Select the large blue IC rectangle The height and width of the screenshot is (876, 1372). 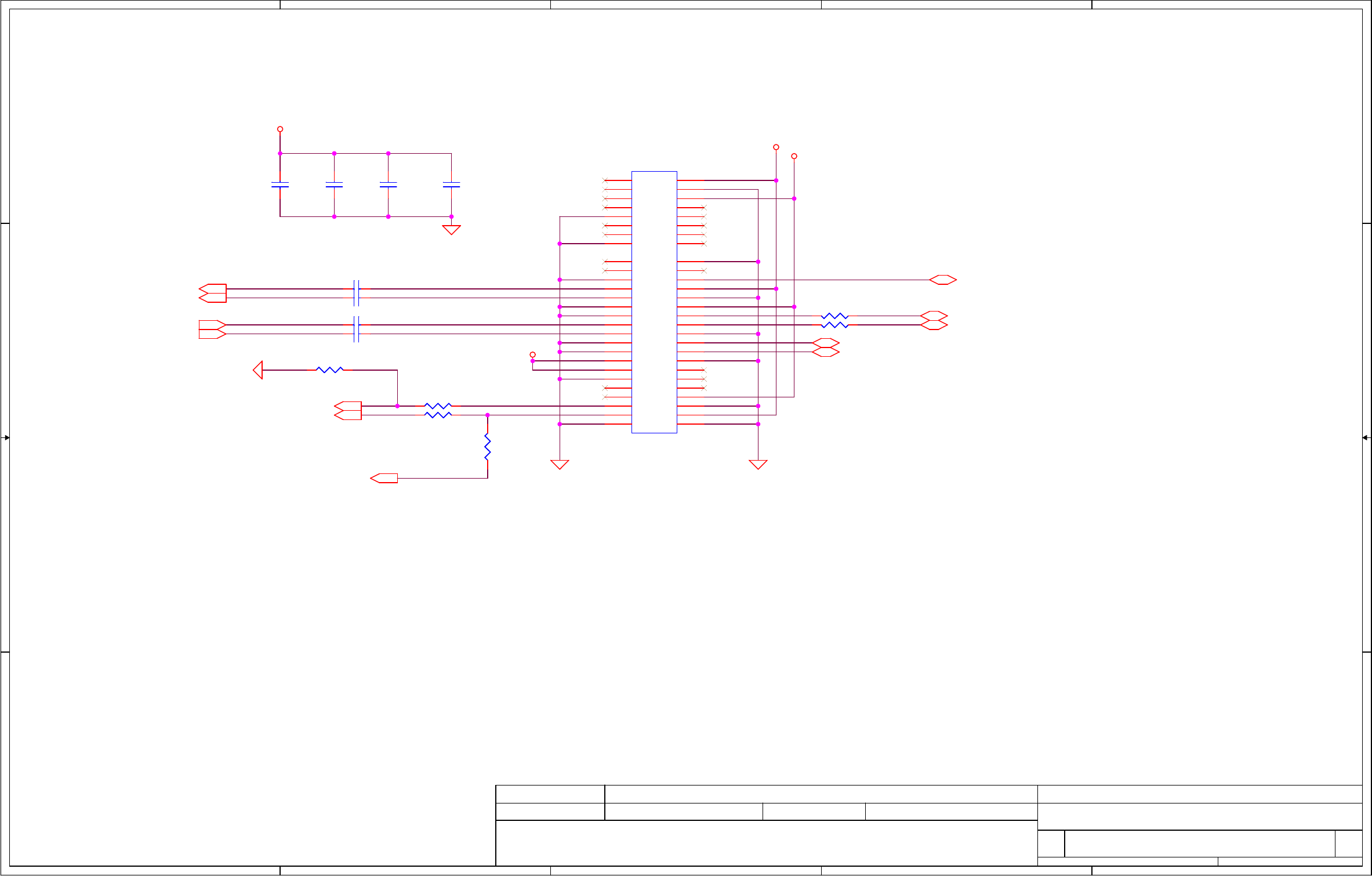click(x=654, y=302)
